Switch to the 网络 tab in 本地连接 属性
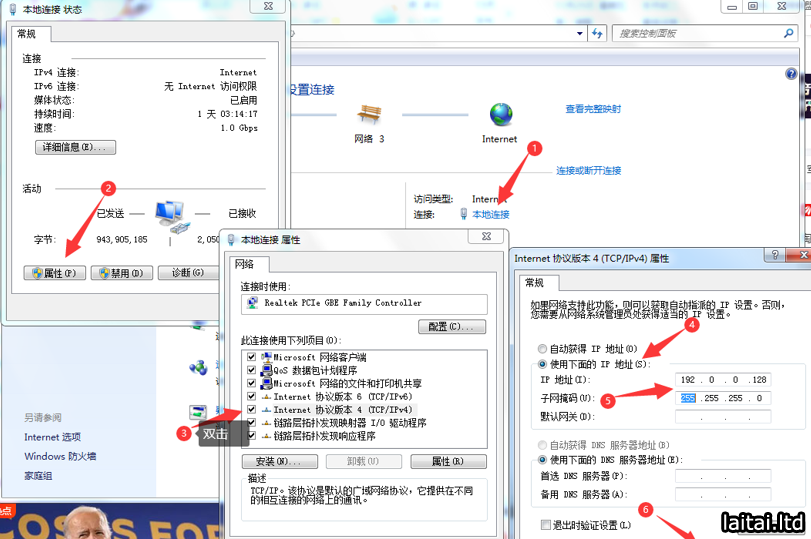 [245, 264]
